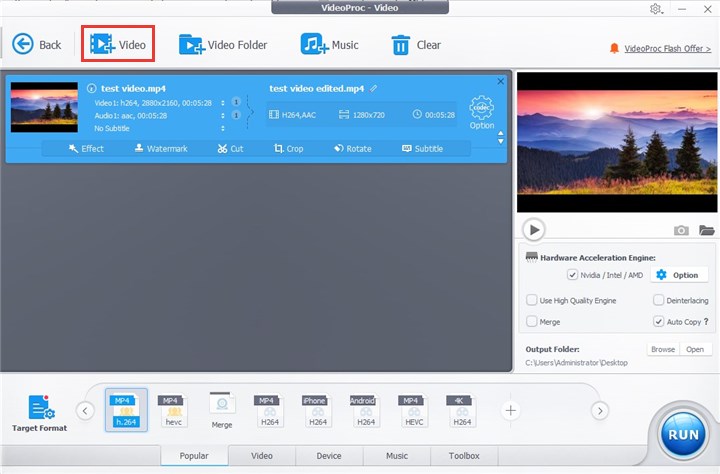
Task: Open settings gear in title bar
Action: click(656, 9)
